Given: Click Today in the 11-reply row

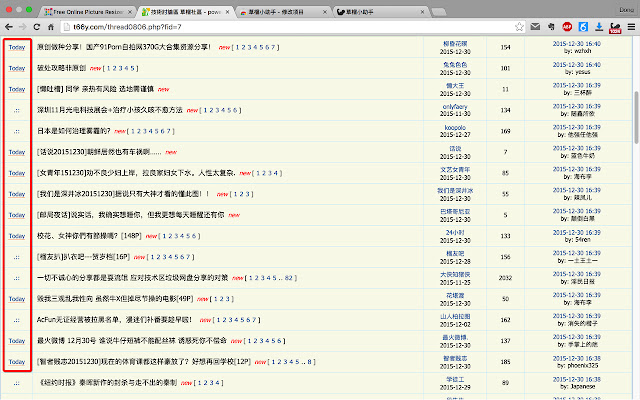Looking at the screenshot, I should point(17,89).
